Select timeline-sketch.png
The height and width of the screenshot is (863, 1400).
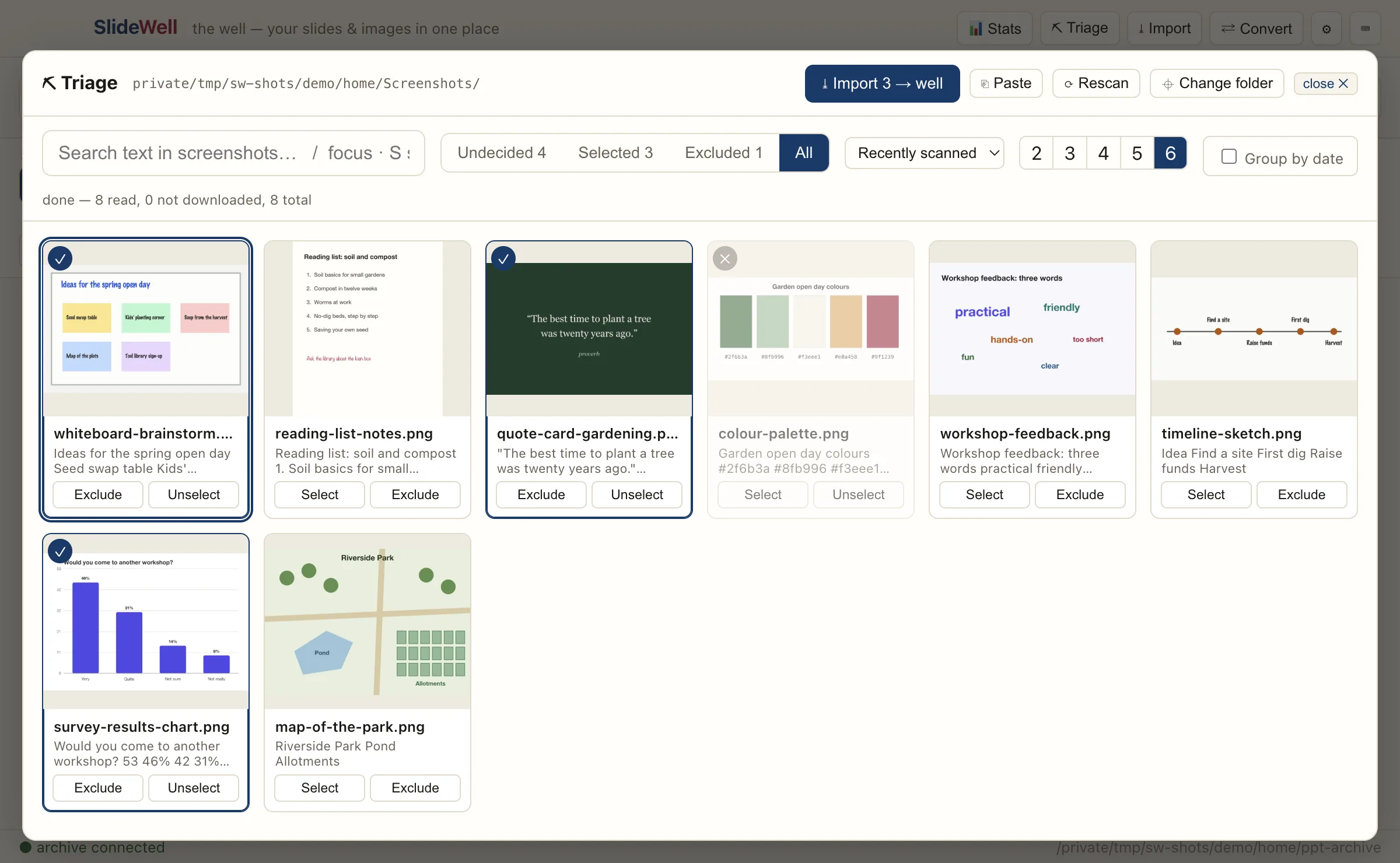point(1206,494)
